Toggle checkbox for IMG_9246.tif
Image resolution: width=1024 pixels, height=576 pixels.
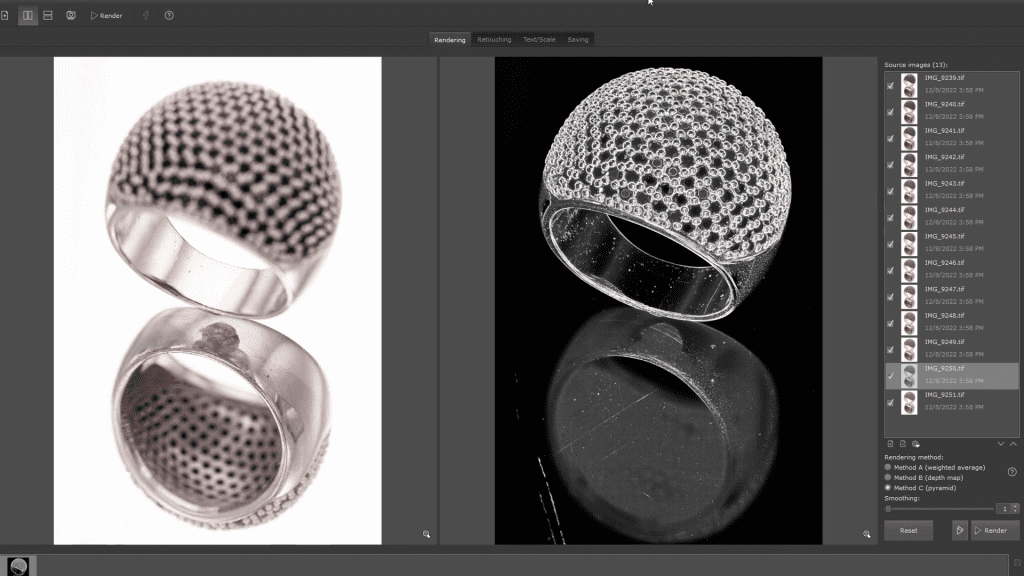pos(890,270)
